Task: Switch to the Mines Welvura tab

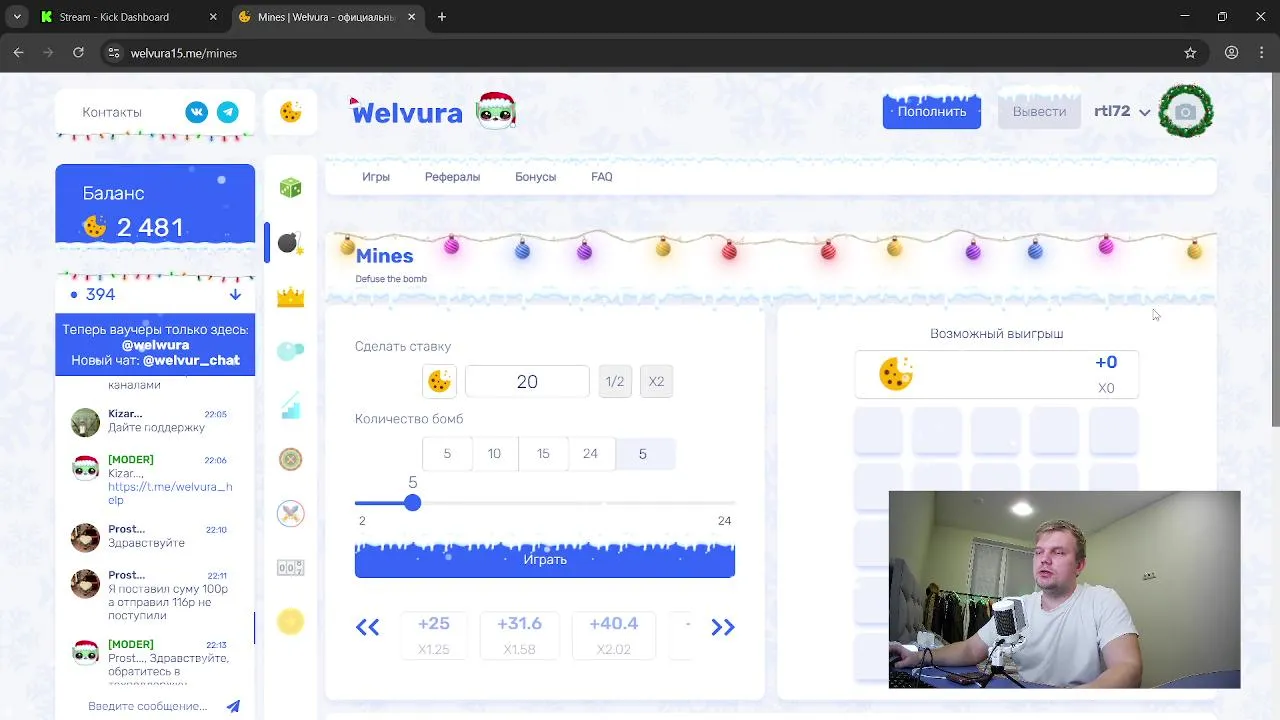Action: click(326, 17)
